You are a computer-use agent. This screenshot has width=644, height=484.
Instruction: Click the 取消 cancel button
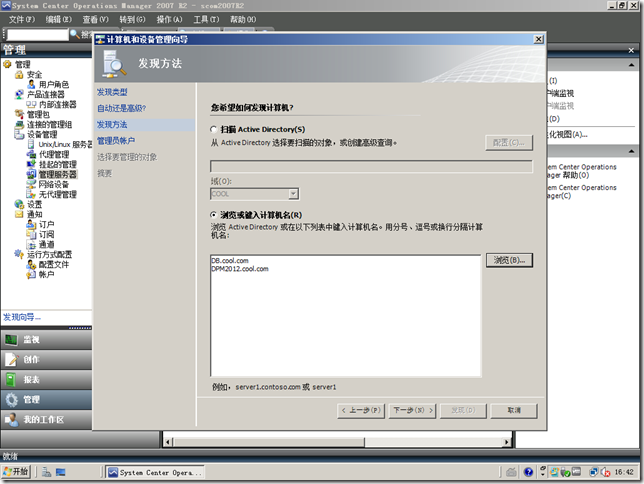click(514, 410)
